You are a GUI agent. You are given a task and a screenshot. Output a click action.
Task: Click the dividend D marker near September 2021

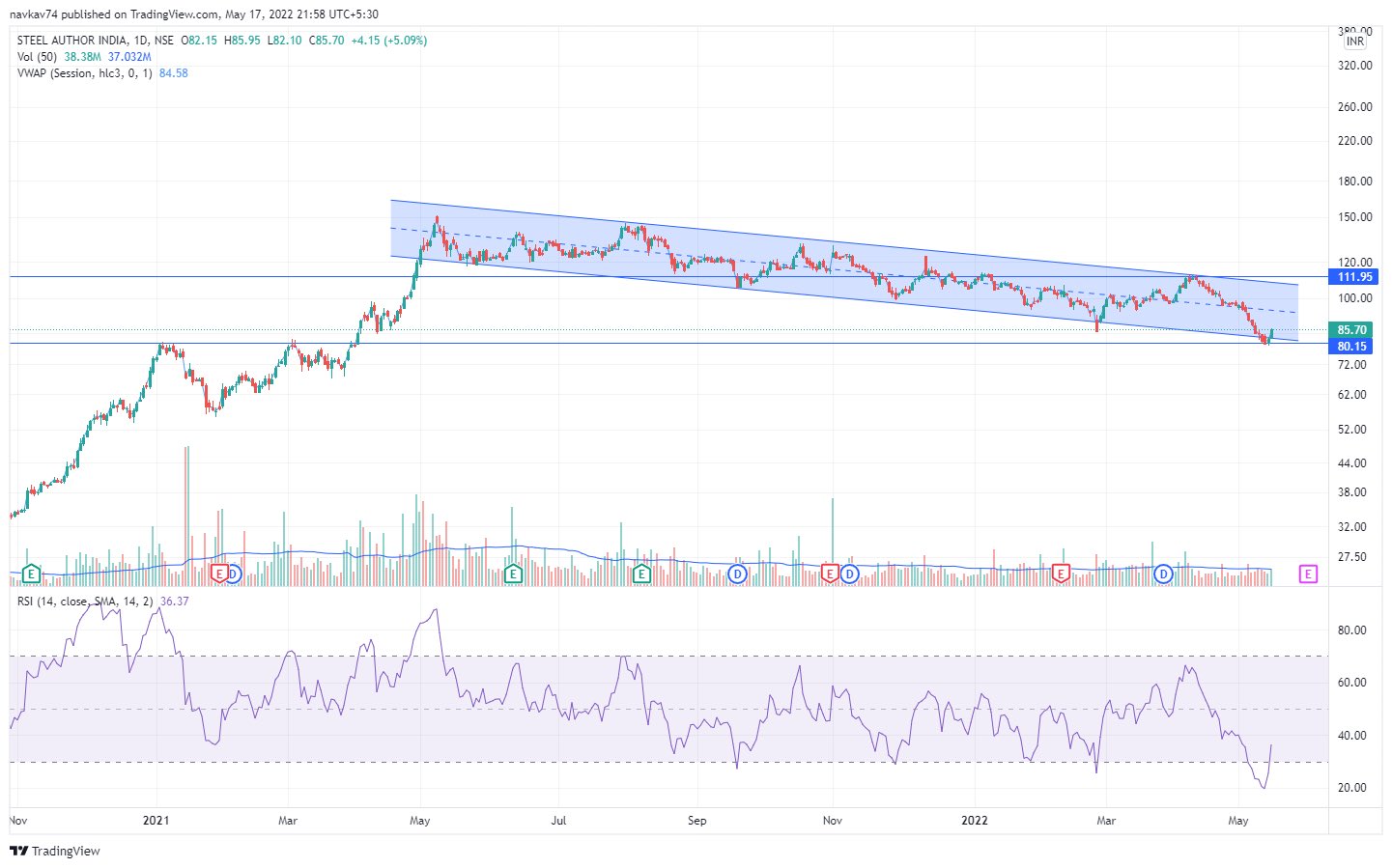click(x=737, y=574)
